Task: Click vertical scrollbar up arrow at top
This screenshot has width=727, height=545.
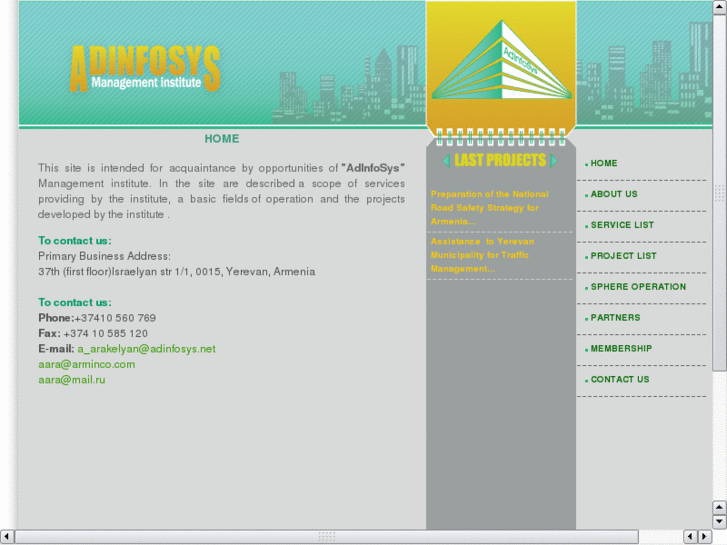Action: (719, 7)
